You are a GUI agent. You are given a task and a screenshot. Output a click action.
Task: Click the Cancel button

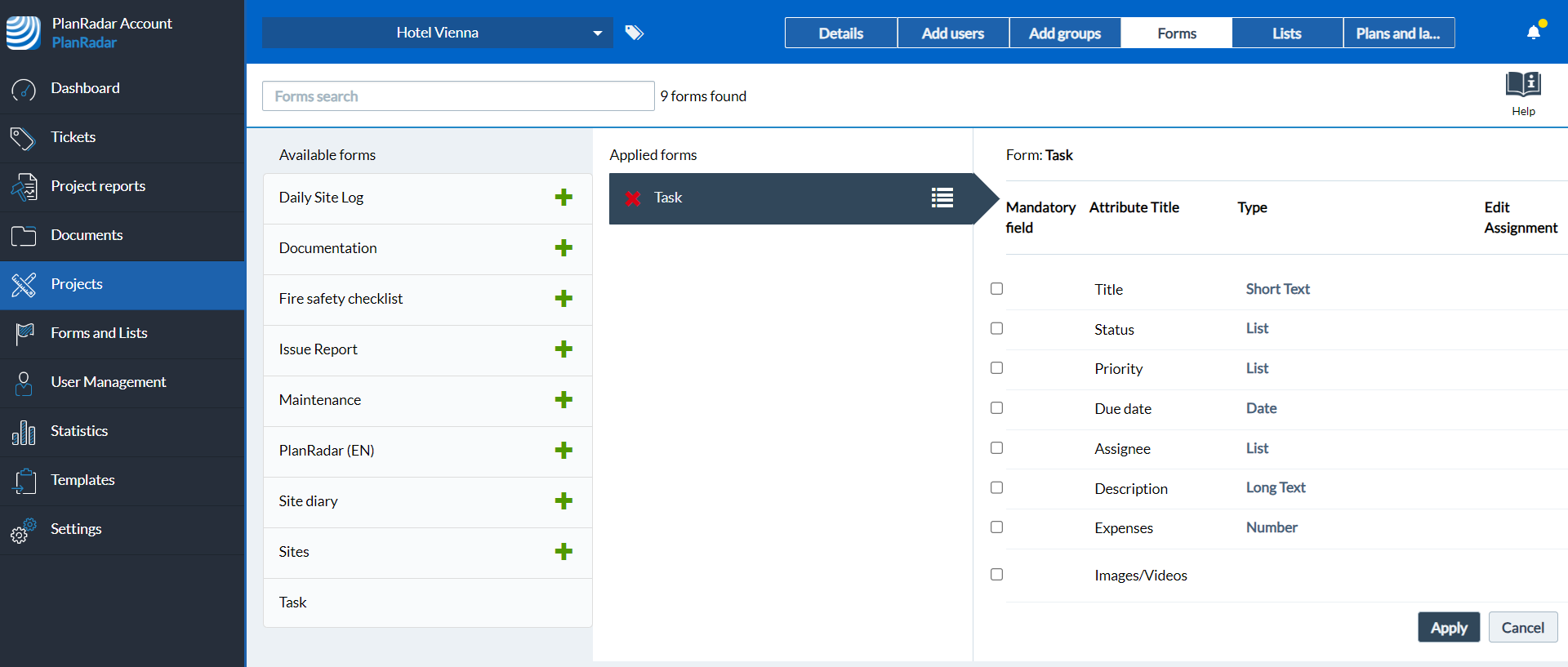[1523, 627]
